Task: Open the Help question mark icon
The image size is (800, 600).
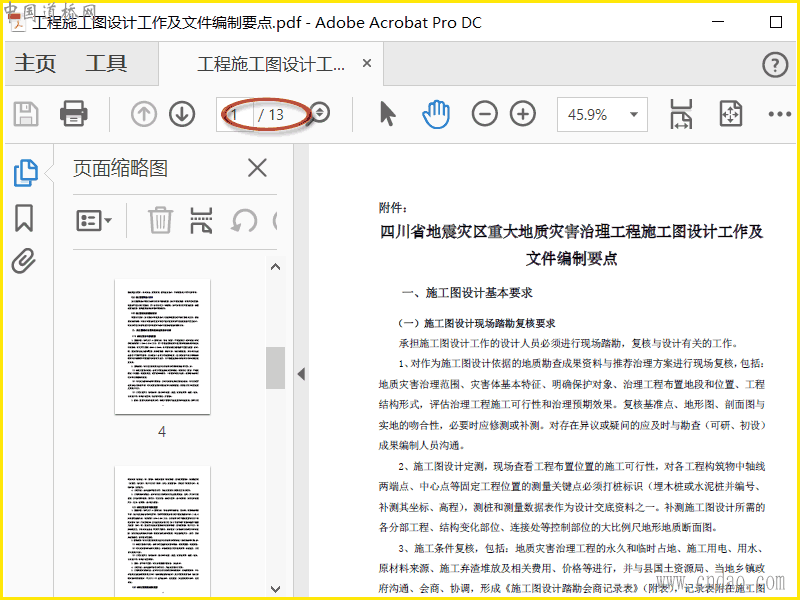Action: [775, 65]
